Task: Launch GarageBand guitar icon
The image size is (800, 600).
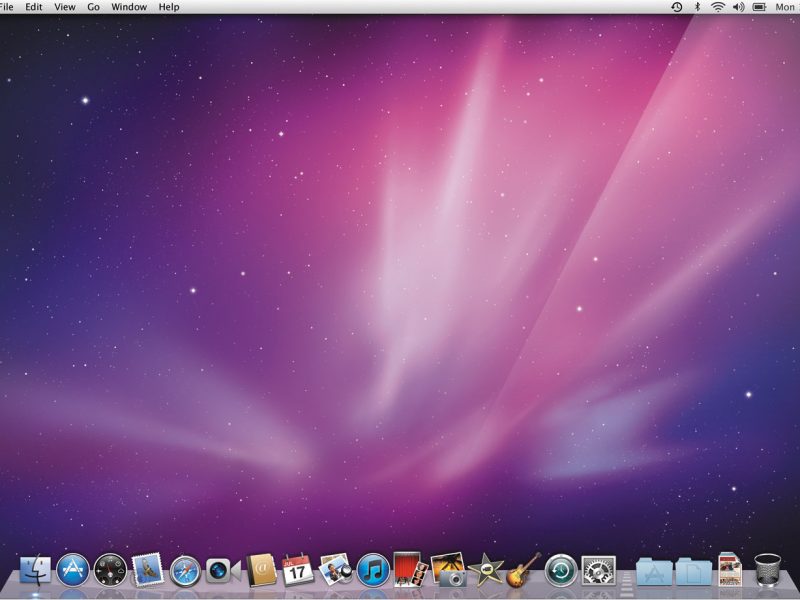Action: [523, 570]
